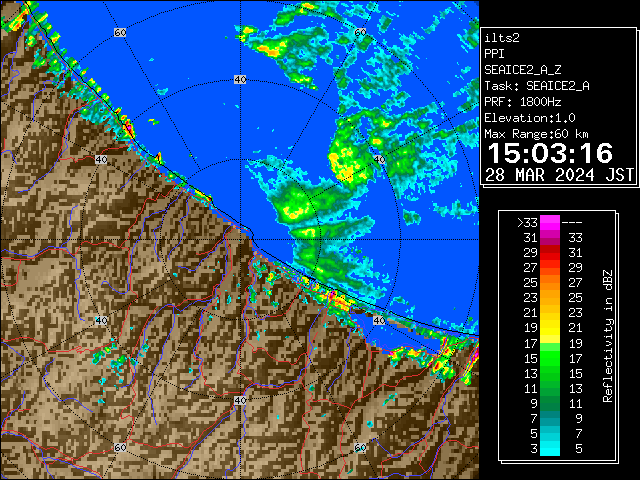This screenshot has width=640, height=480.
Task: Click the >33 legend label
Action: [x=527, y=222]
